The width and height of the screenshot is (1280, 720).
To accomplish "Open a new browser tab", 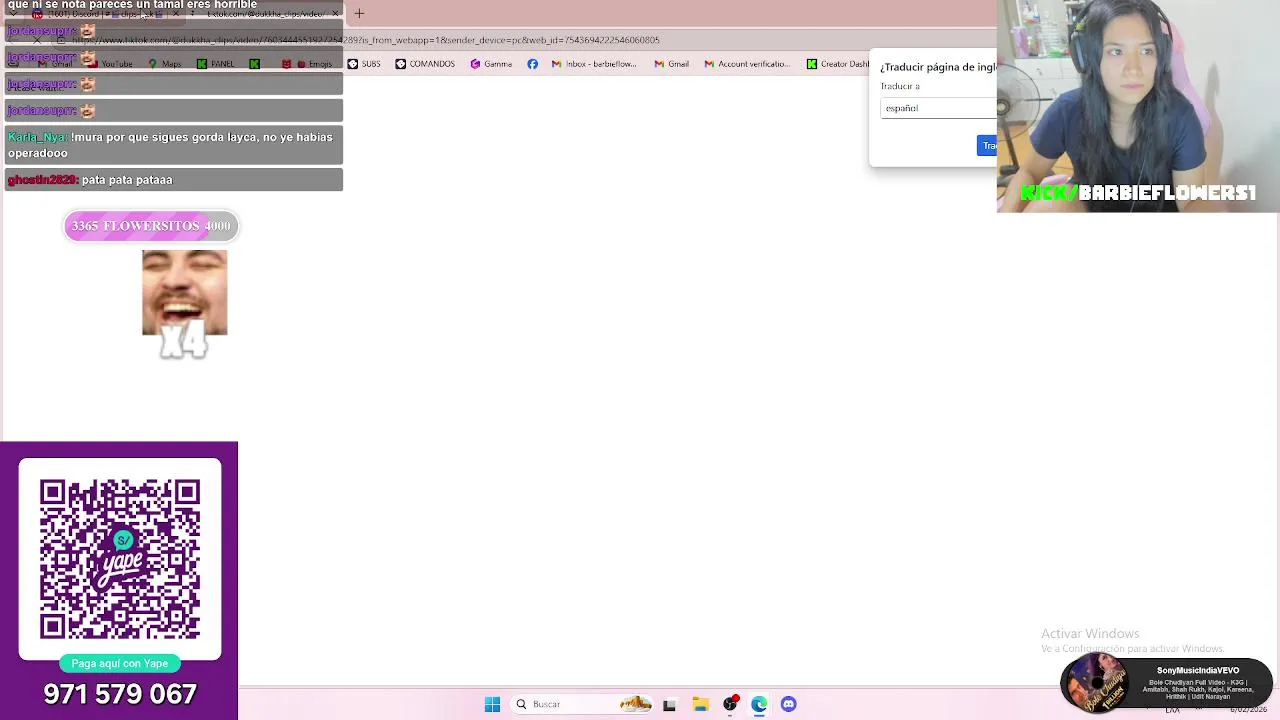I will click(359, 13).
